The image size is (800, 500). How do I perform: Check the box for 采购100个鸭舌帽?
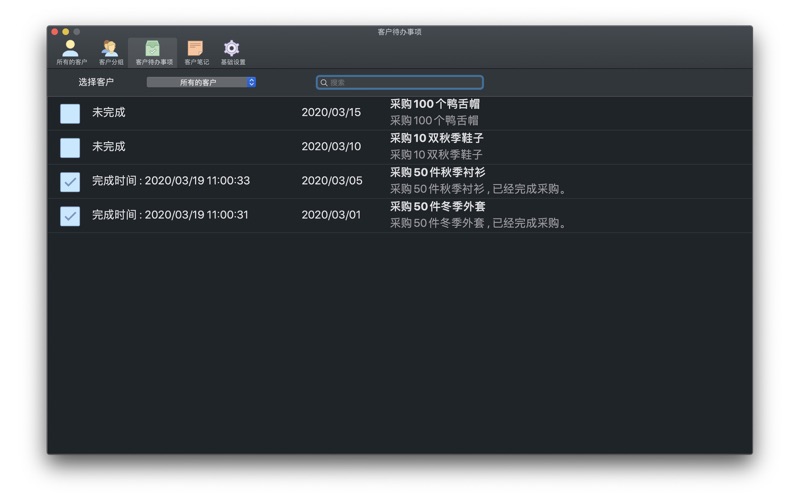tap(70, 113)
